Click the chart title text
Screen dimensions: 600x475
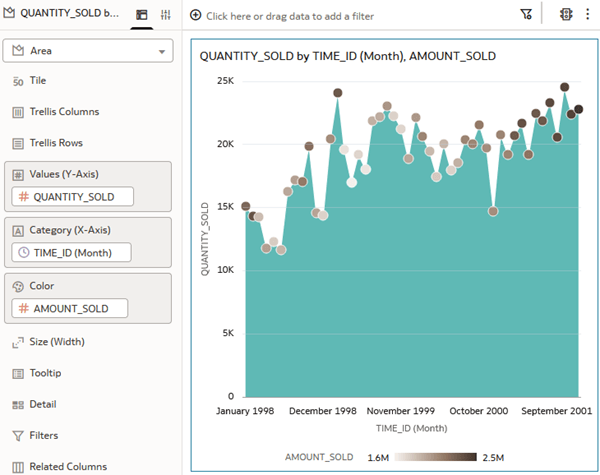(347, 56)
